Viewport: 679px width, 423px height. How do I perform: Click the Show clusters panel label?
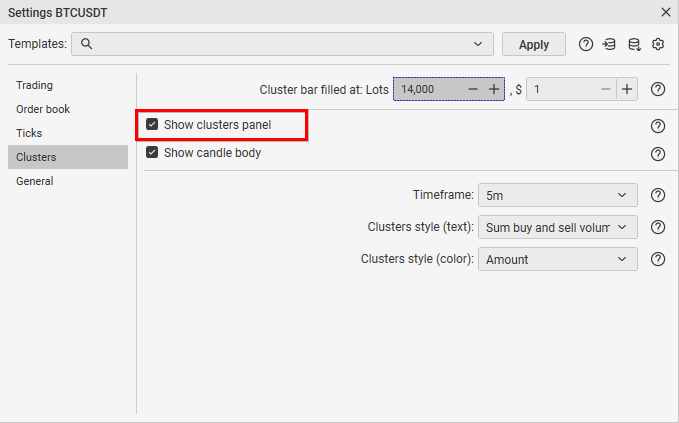pos(217,125)
